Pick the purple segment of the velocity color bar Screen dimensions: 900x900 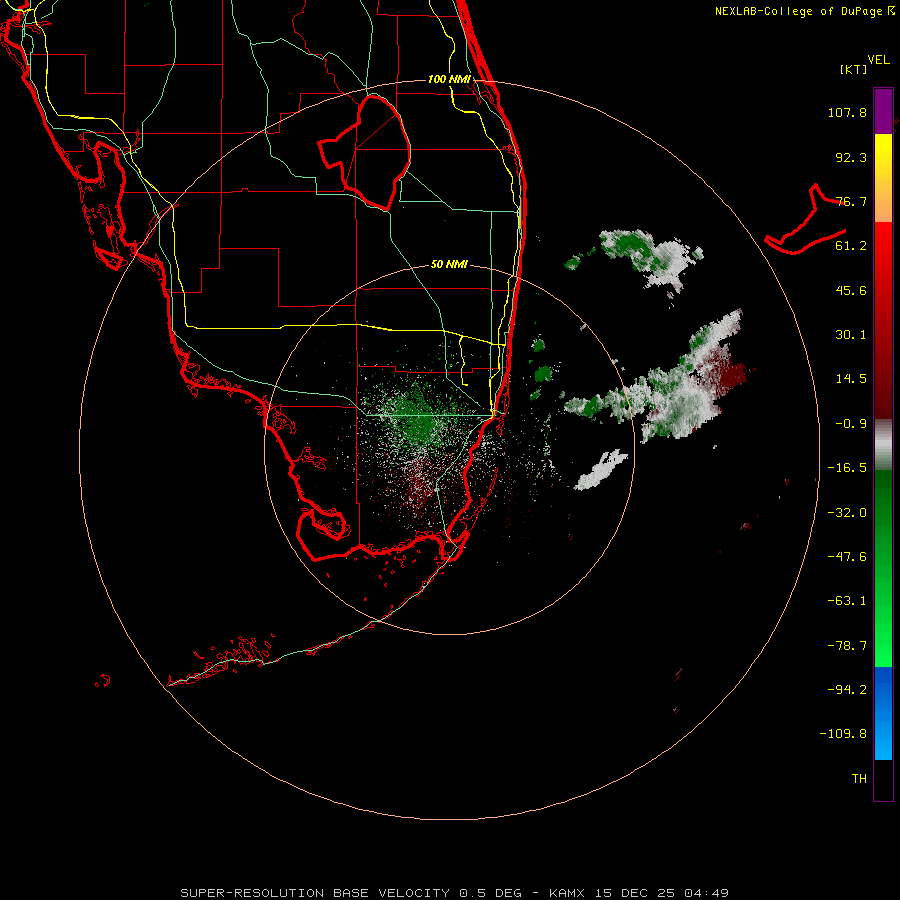pyautogui.click(x=883, y=111)
